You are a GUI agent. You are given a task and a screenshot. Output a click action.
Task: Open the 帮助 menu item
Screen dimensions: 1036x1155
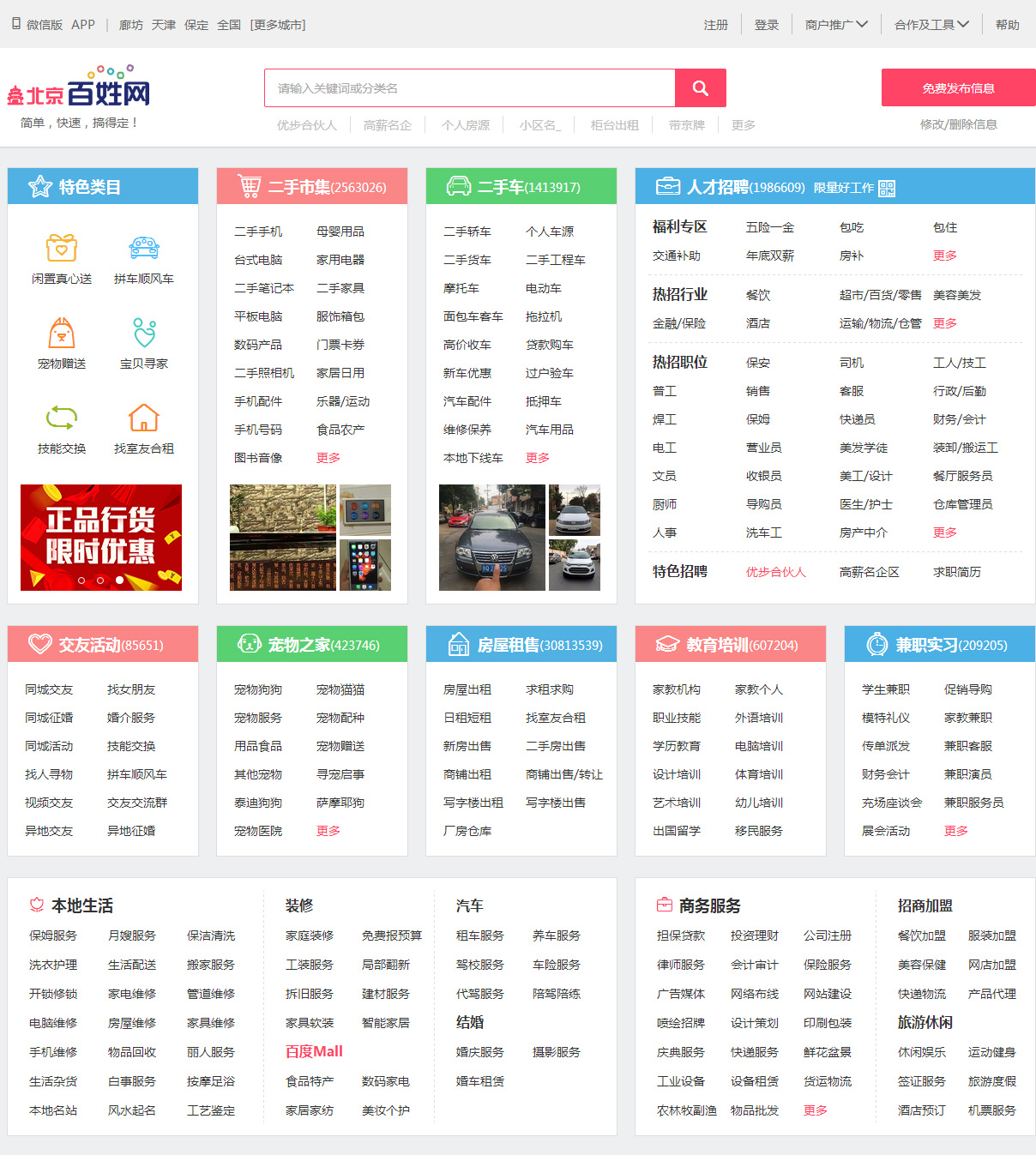click(1007, 25)
